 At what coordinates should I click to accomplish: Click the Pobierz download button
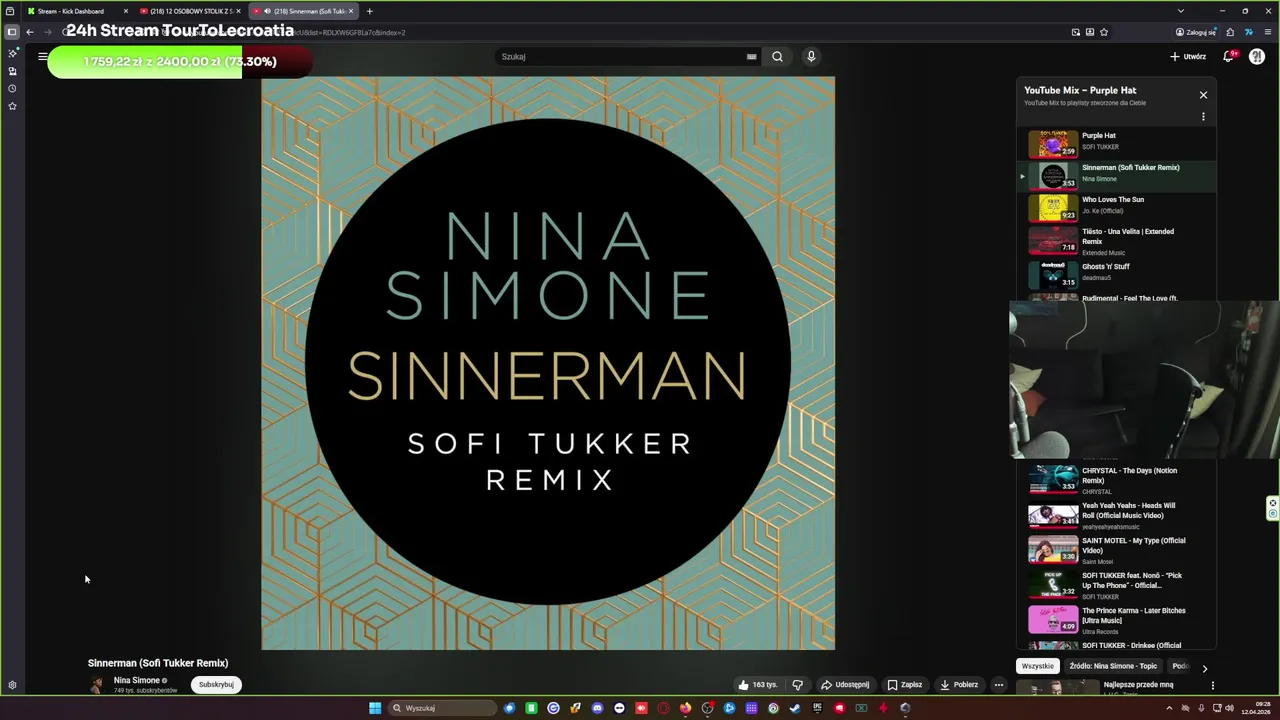[x=959, y=685]
